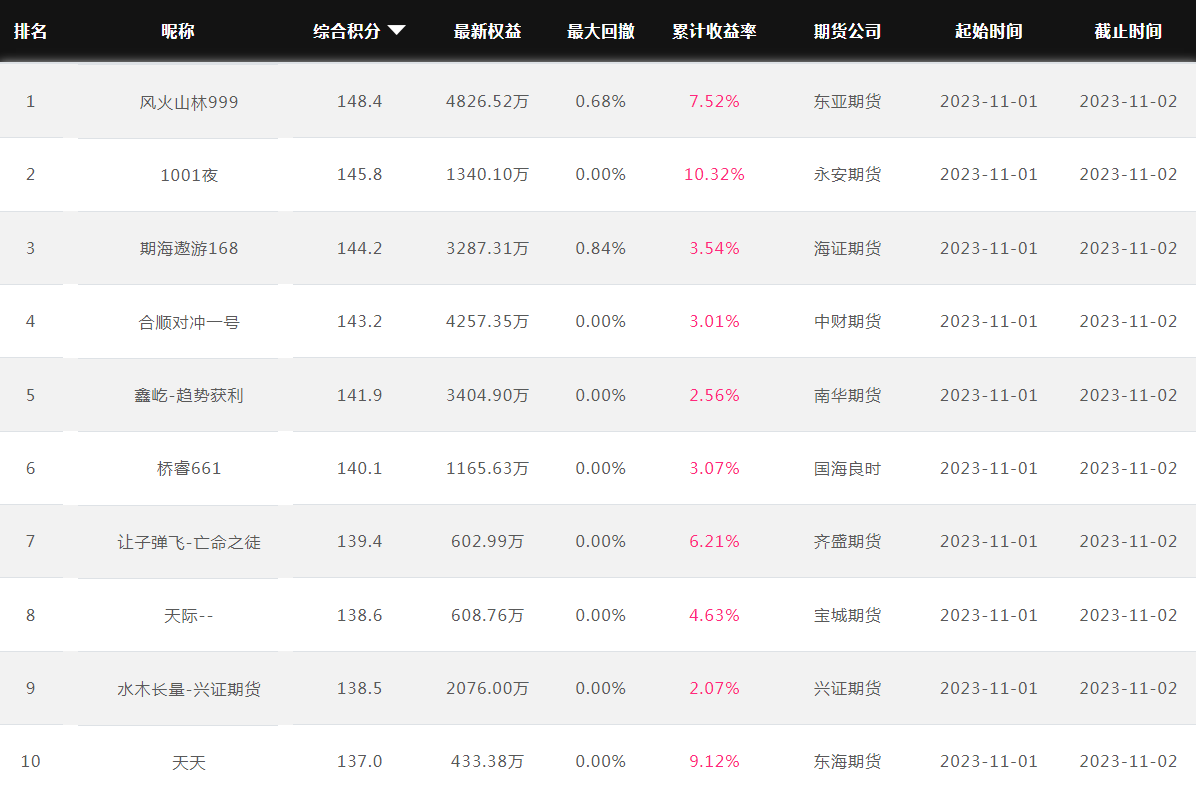Select score value 137.0
This screenshot has width=1196, height=796.
[359, 762]
